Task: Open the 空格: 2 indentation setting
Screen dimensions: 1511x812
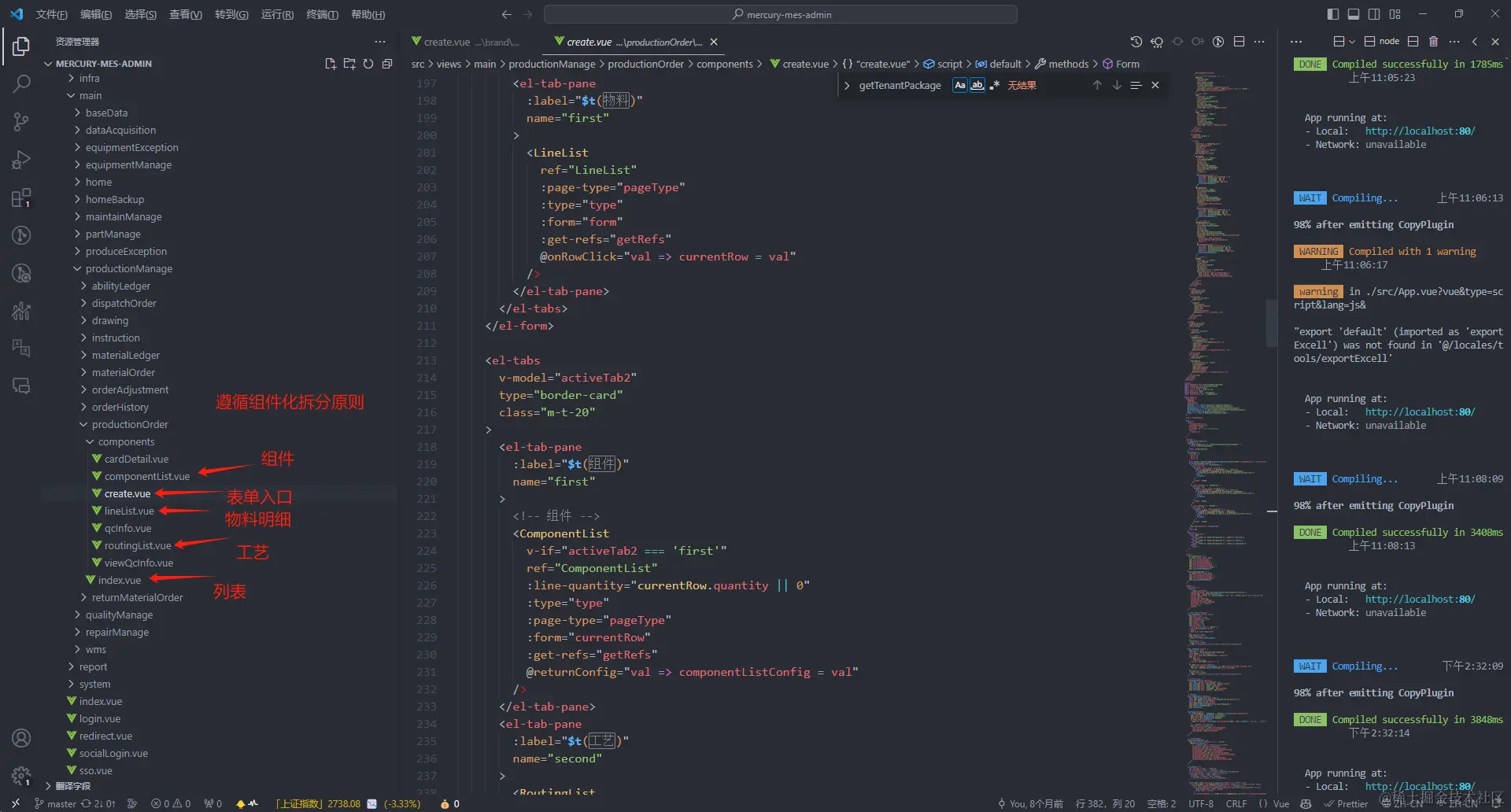Action: 1162,803
